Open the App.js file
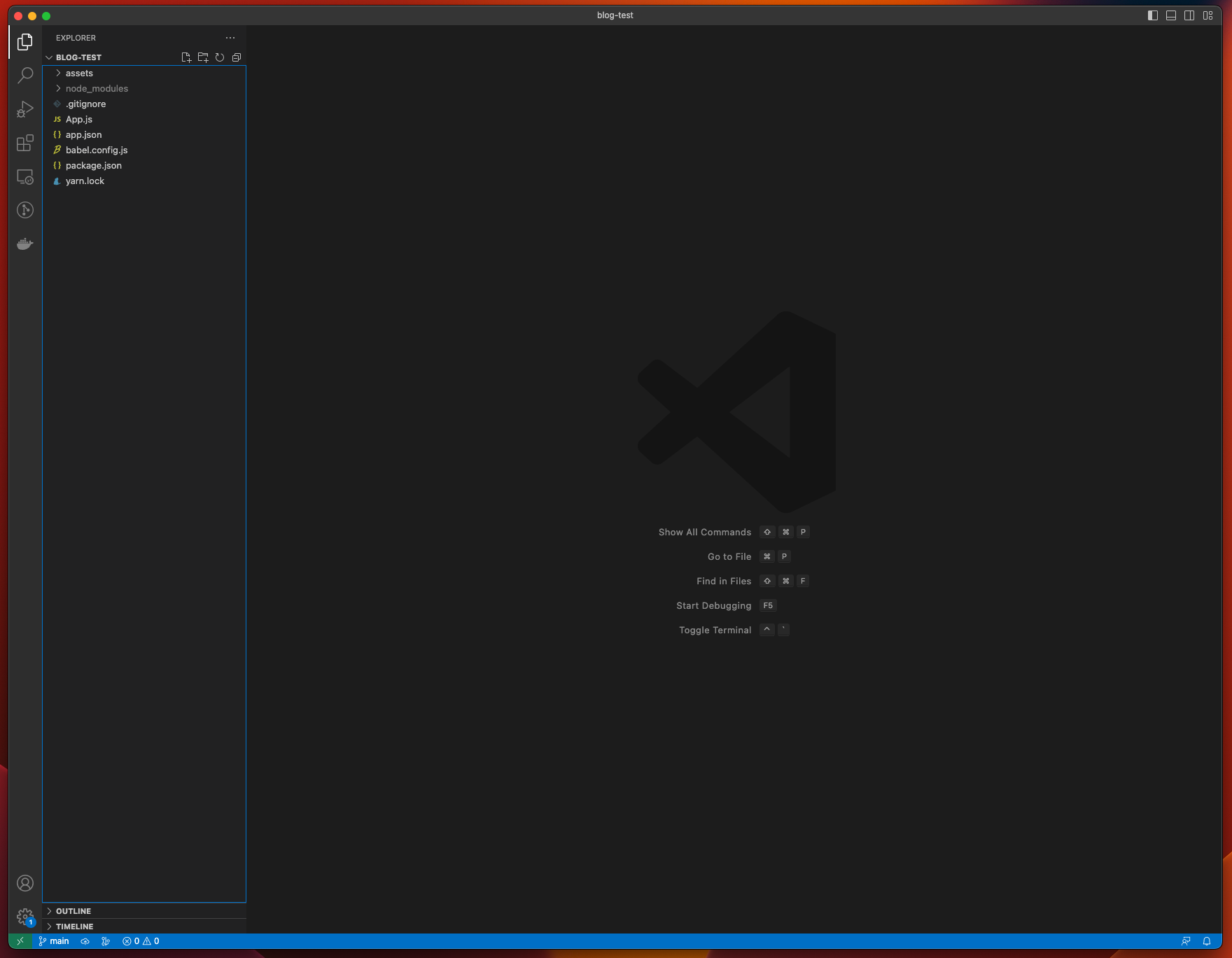 144,119
